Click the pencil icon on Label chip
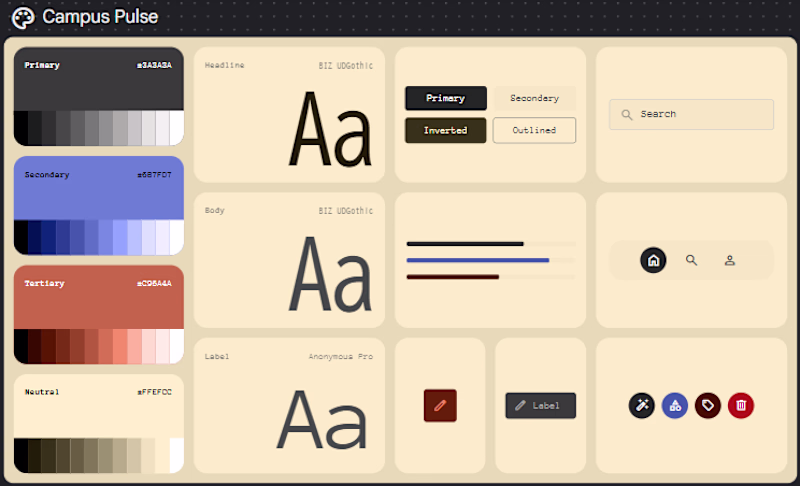The width and height of the screenshot is (800, 486). (x=520, y=405)
